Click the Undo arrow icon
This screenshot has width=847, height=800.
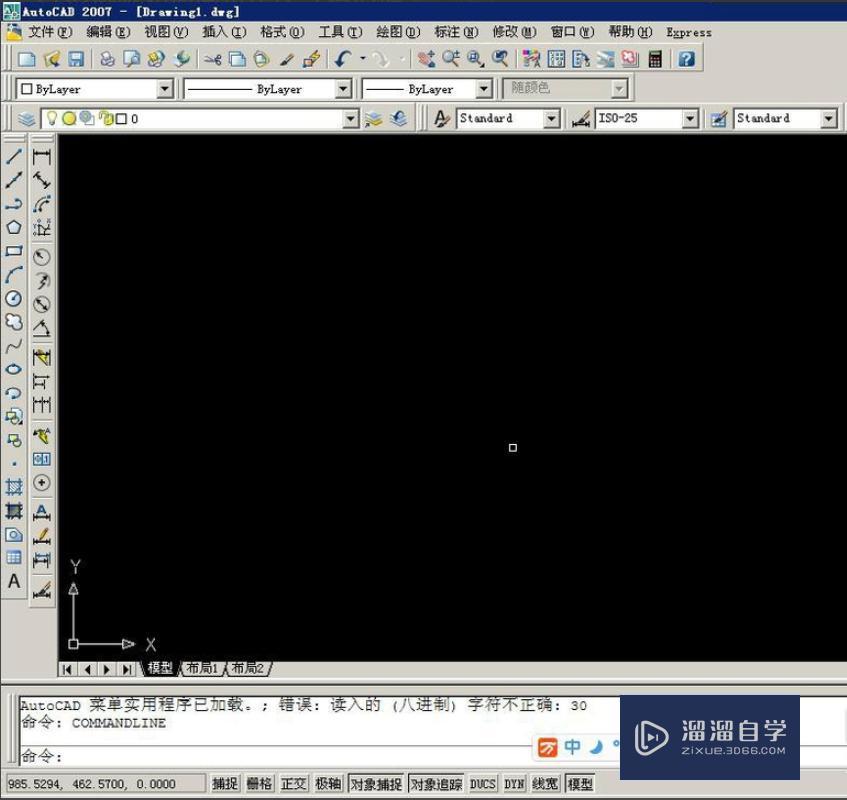343,59
